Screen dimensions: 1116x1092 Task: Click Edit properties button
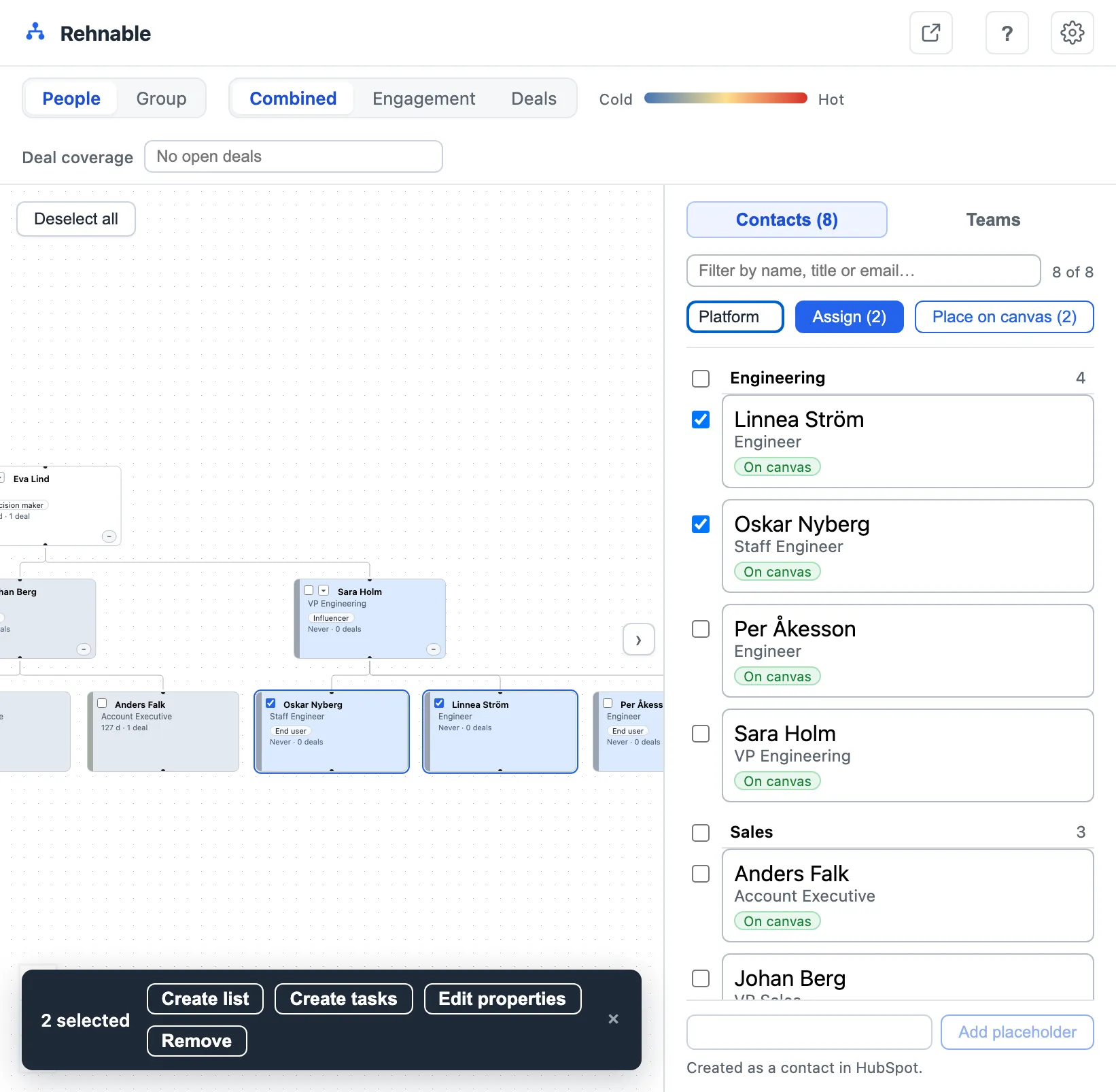click(x=502, y=999)
